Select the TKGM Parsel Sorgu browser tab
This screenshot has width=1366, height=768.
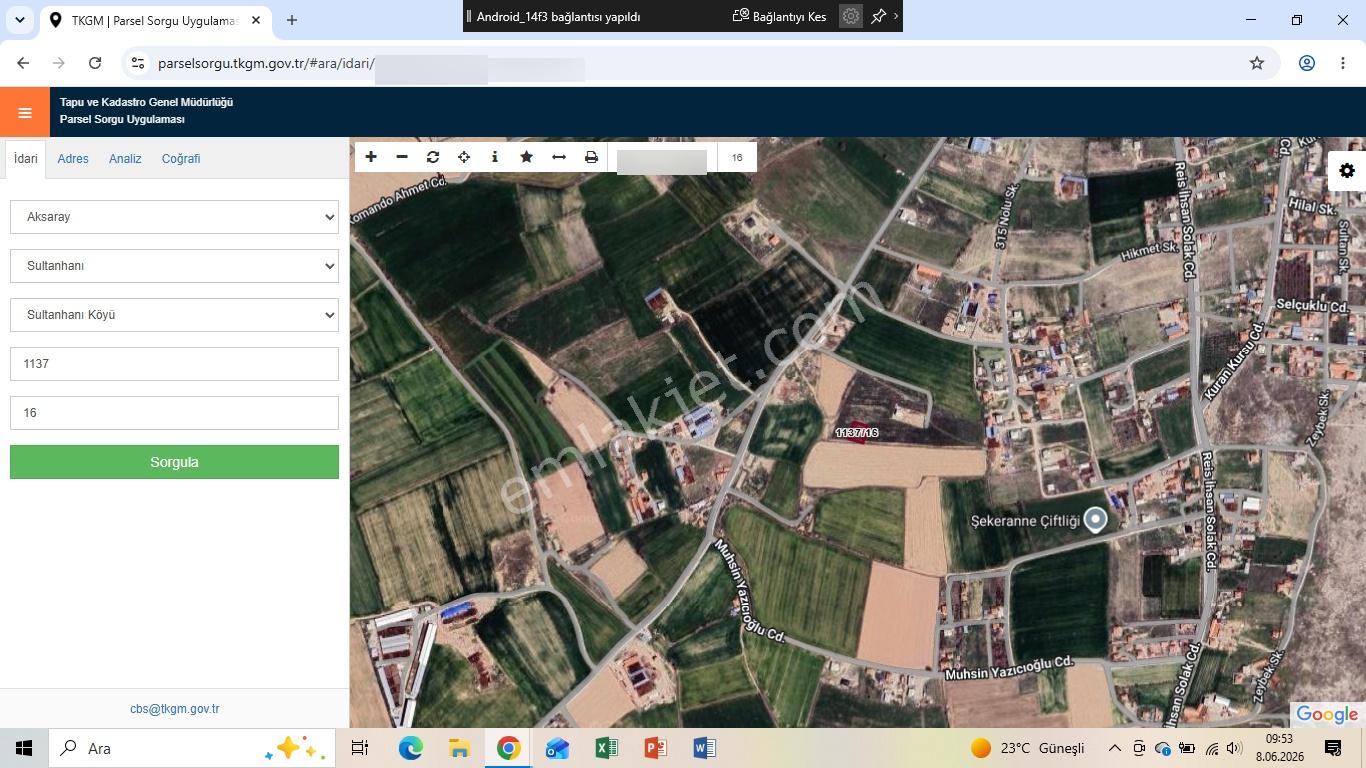[x=155, y=20]
